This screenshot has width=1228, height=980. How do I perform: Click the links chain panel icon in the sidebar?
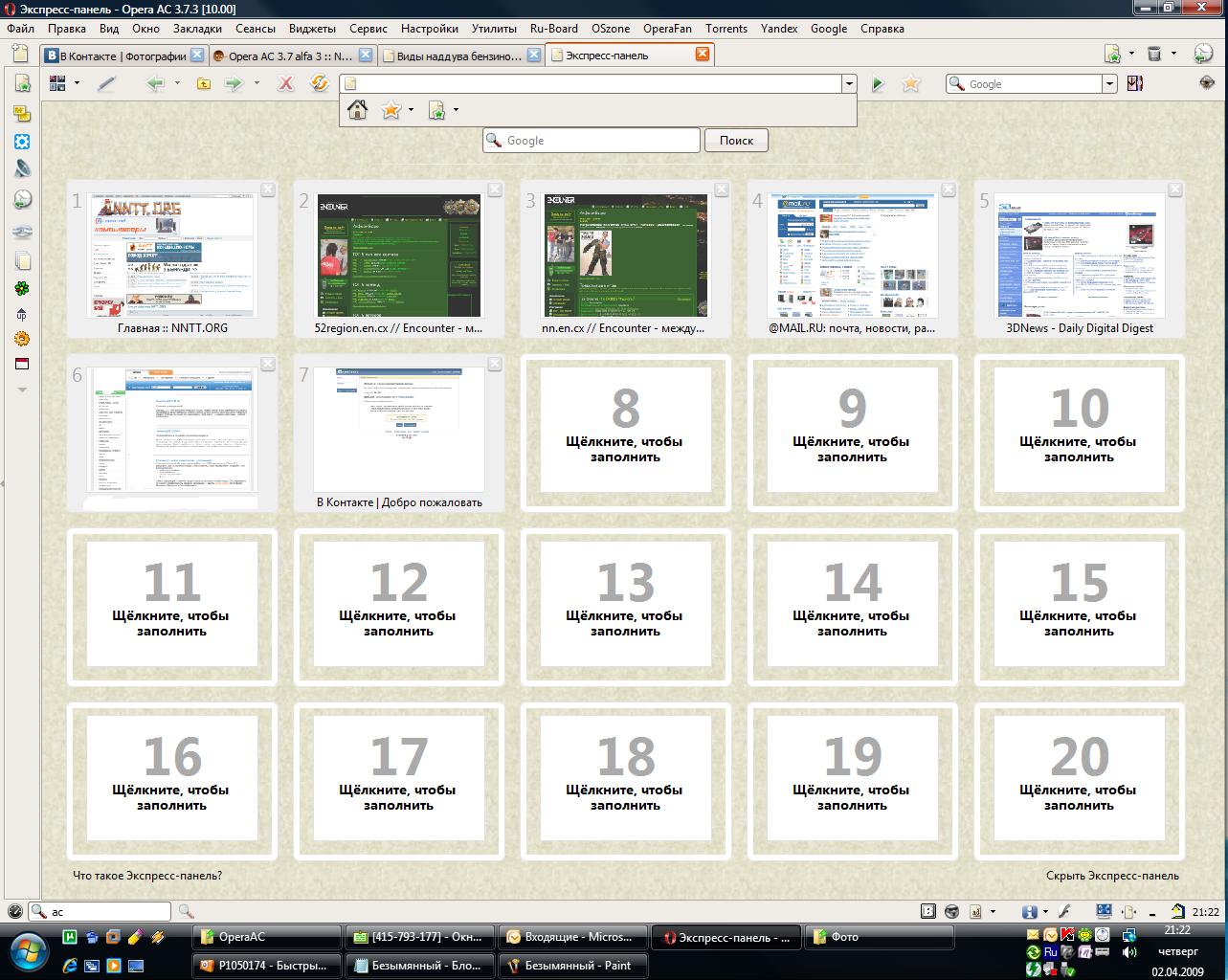tap(22, 232)
